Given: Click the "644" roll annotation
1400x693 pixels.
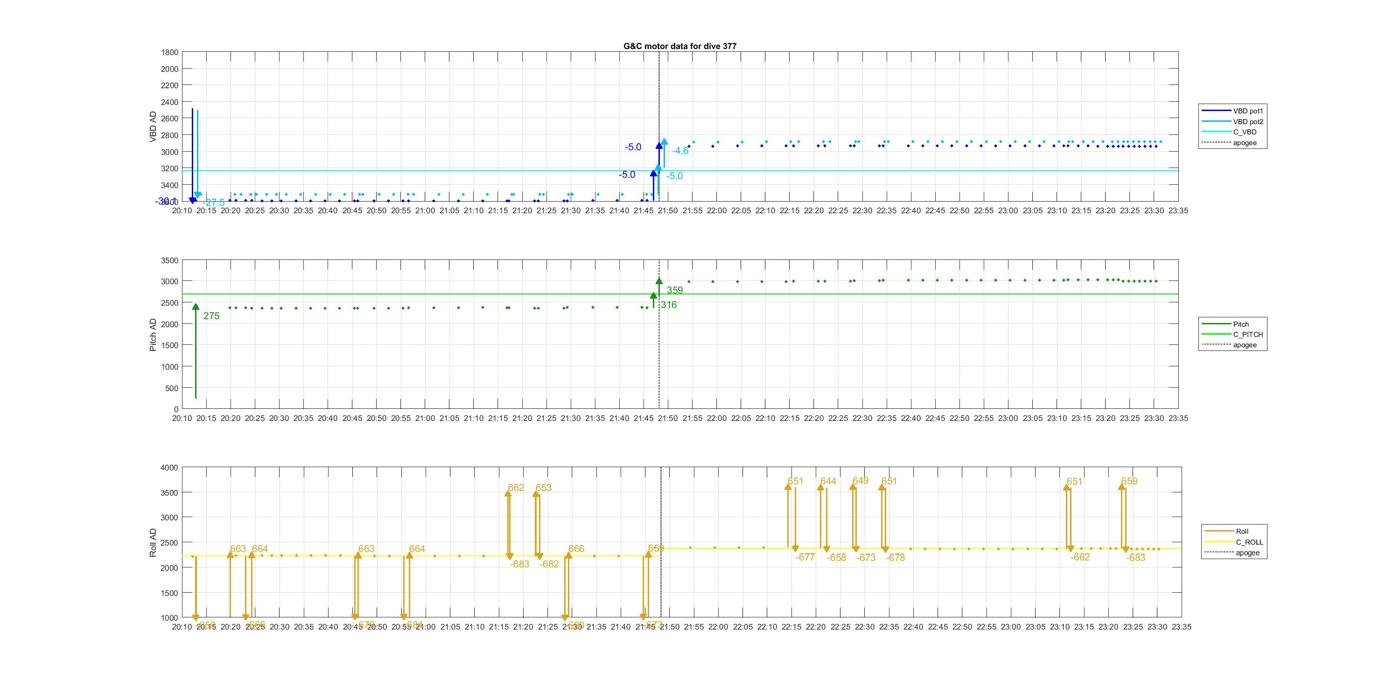Looking at the screenshot, I should pos(828,481).
